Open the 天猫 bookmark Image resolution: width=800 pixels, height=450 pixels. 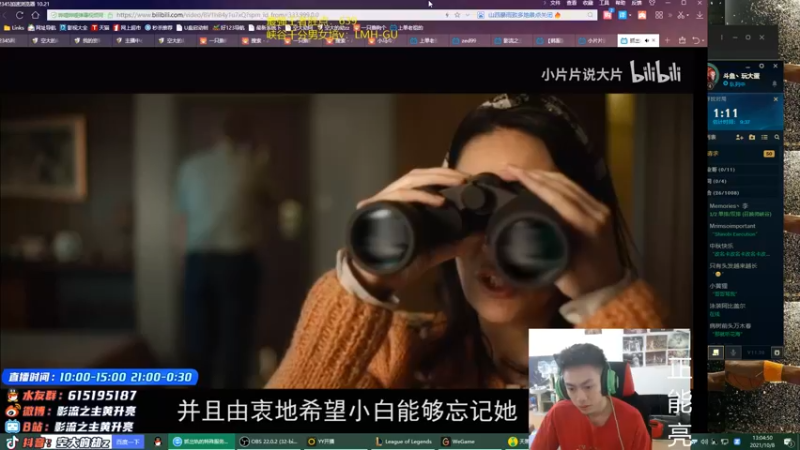(101, 28)
